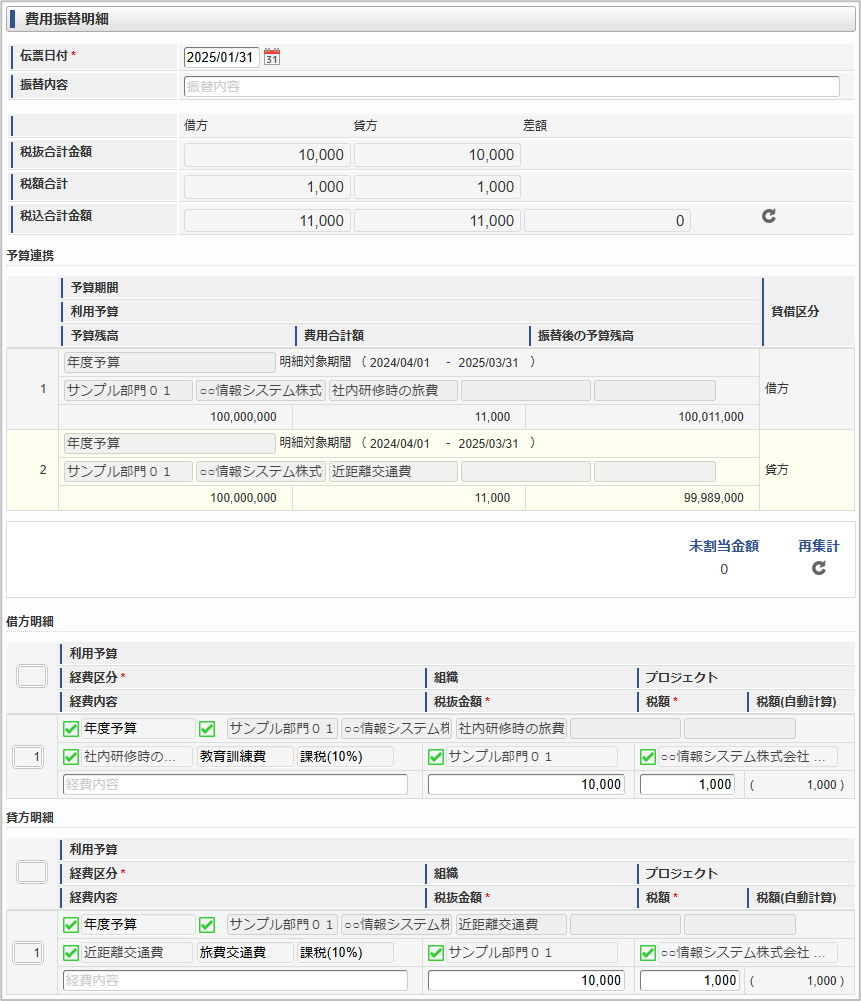The height and width of the screenshot is (1001, 861).
Task: Click the 再集計 recalculate icon
Action: click(818, 568)
